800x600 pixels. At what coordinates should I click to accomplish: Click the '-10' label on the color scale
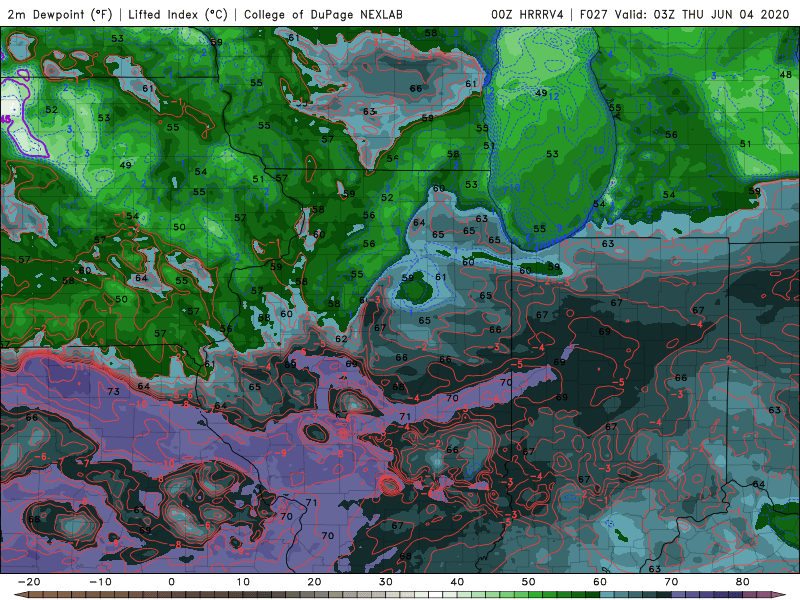(100, 582)
